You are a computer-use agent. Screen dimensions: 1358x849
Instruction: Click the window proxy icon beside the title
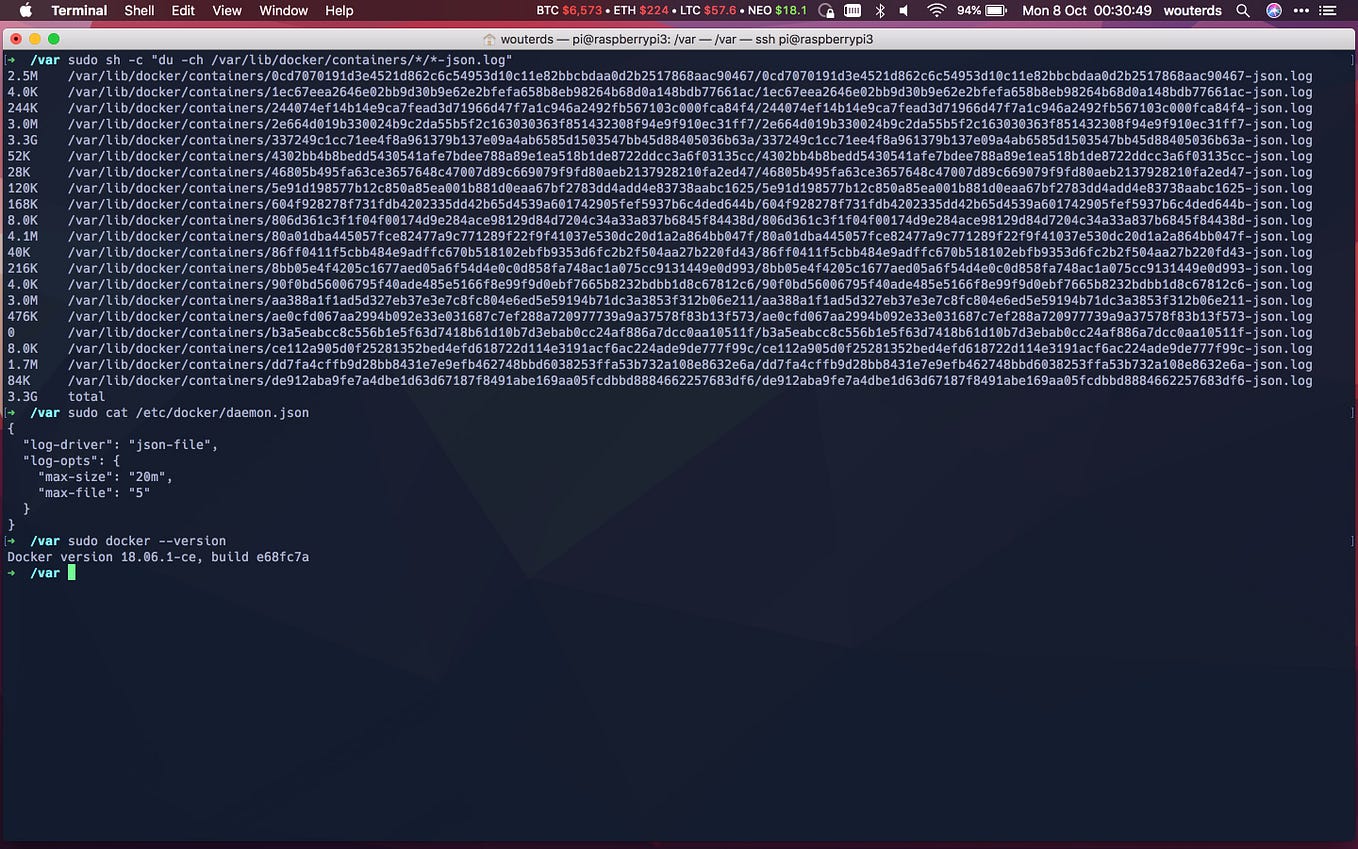487,39
